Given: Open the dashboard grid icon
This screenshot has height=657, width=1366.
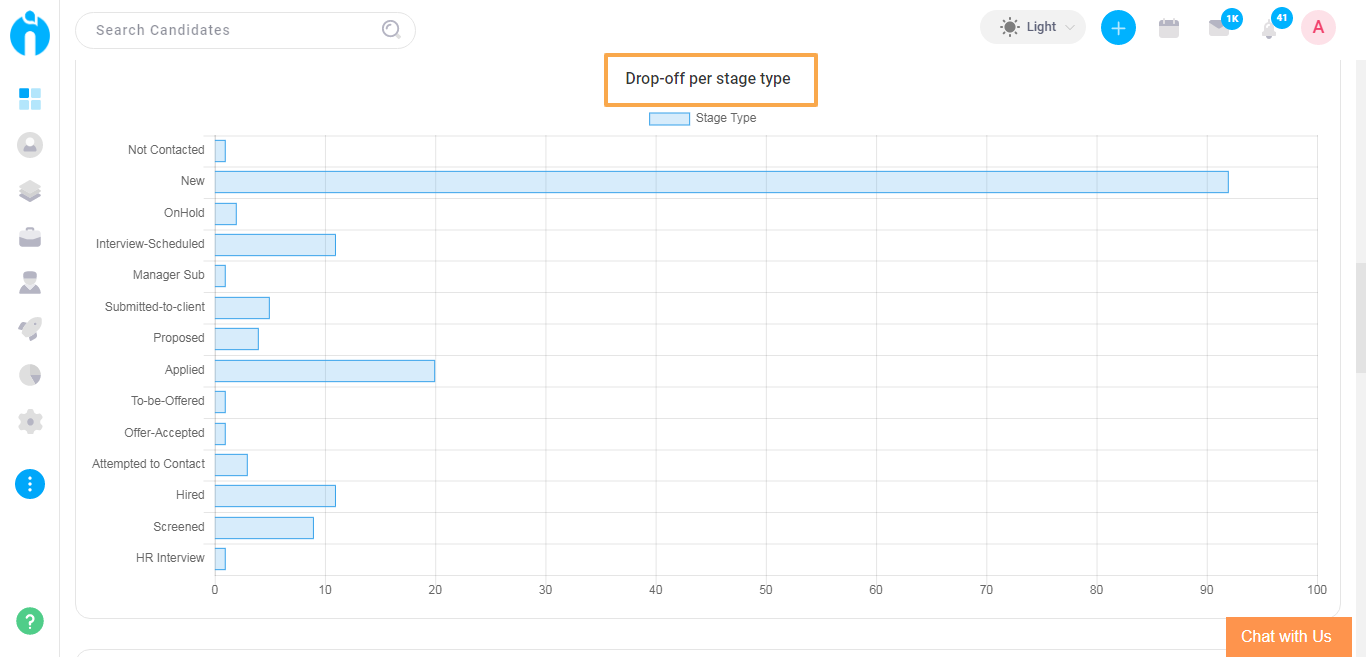Looking at the screenshot, I should coord(30,99).
